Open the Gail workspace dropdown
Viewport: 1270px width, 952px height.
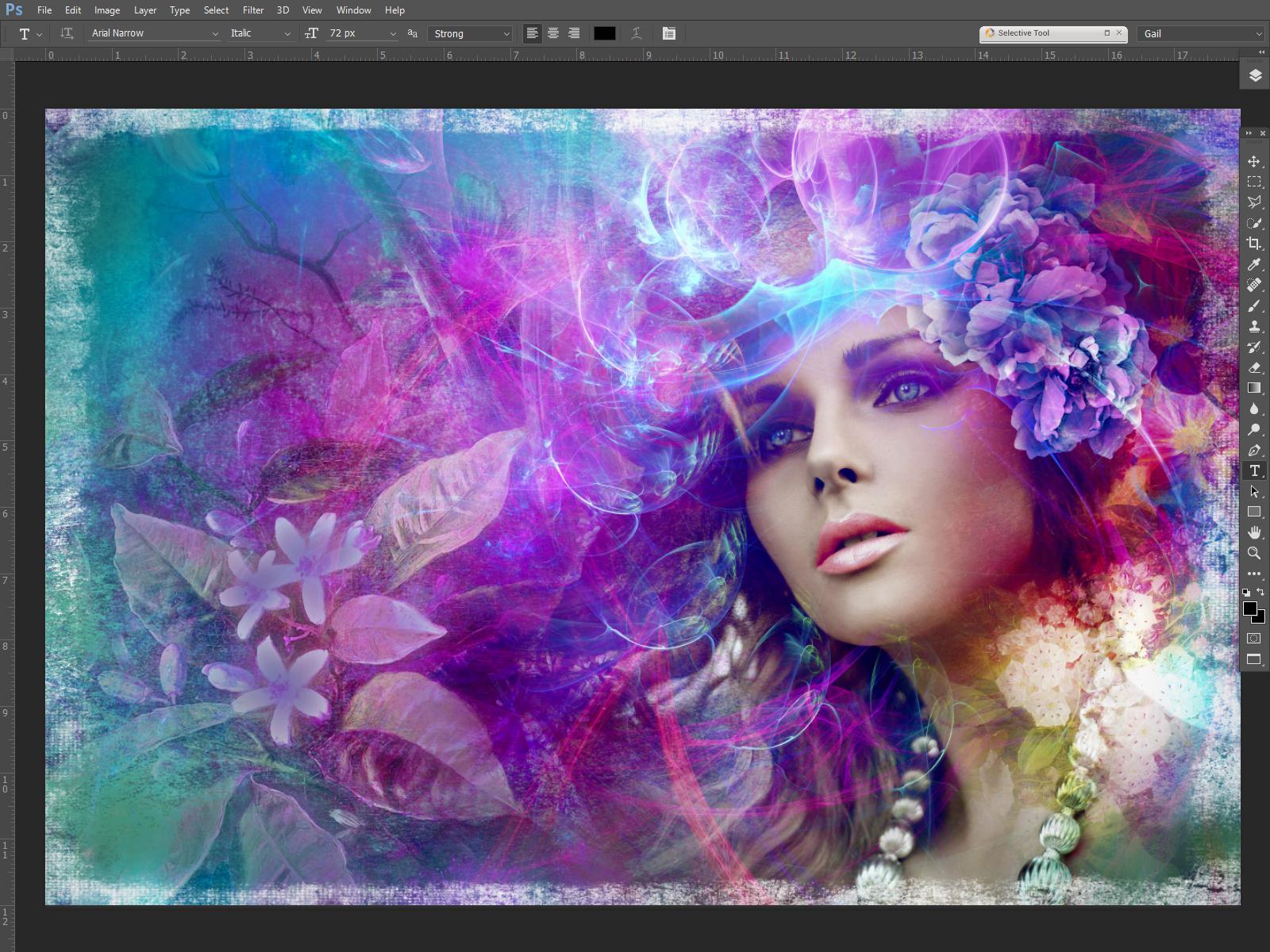pos(1201,33)
